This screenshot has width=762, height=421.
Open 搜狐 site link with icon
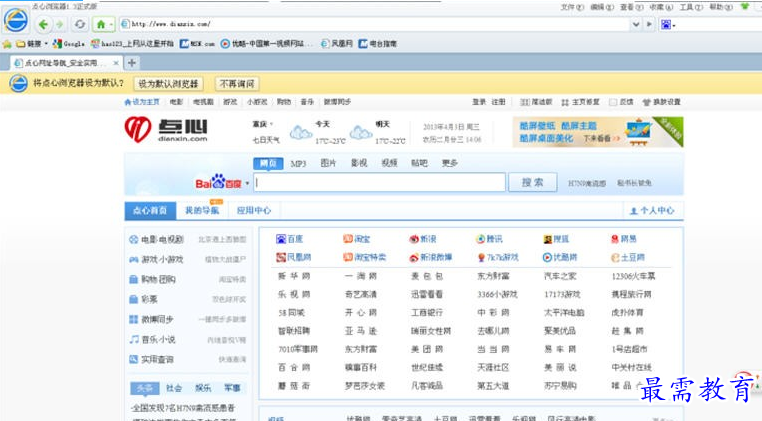pyautogui.click(x=556, y=239)
